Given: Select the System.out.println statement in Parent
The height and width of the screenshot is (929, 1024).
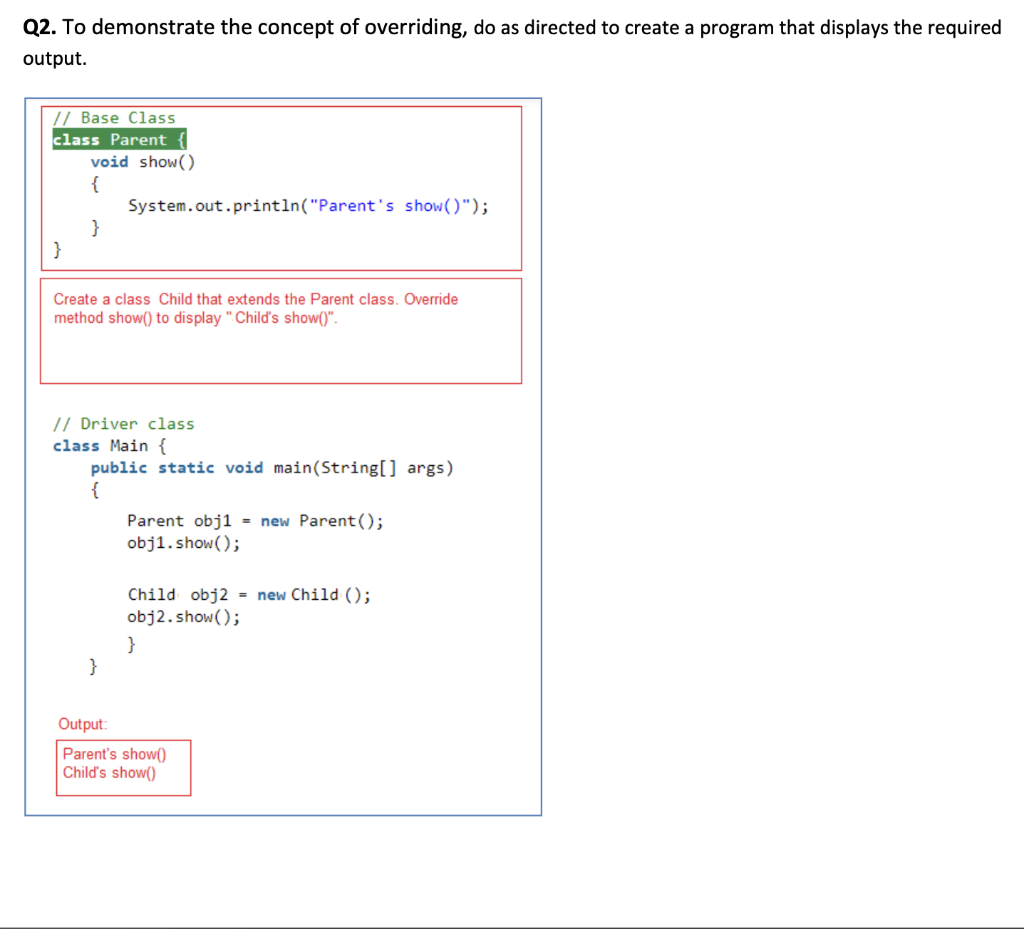Looking at the screenshot, I should (308, 205).
